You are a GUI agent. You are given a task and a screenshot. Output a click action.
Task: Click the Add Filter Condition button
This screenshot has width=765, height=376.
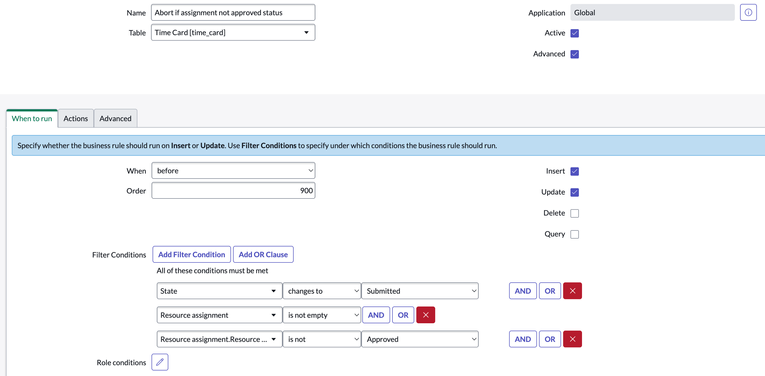click(192, 255)
